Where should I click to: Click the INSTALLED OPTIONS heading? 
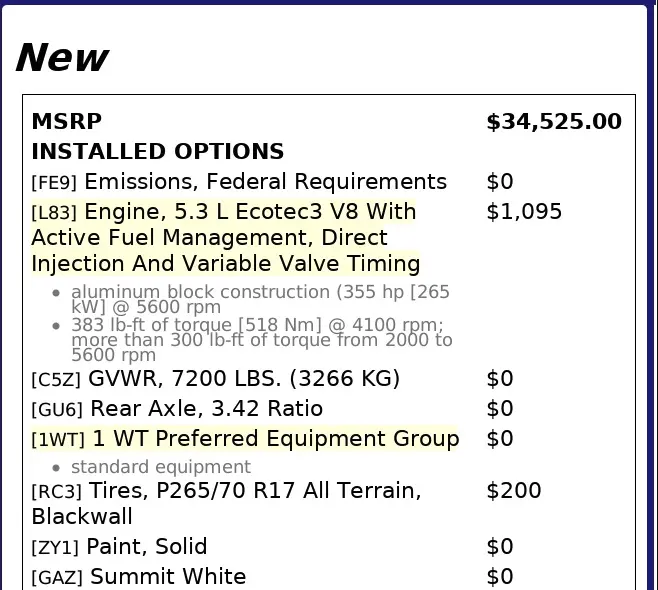click(158, 152)
